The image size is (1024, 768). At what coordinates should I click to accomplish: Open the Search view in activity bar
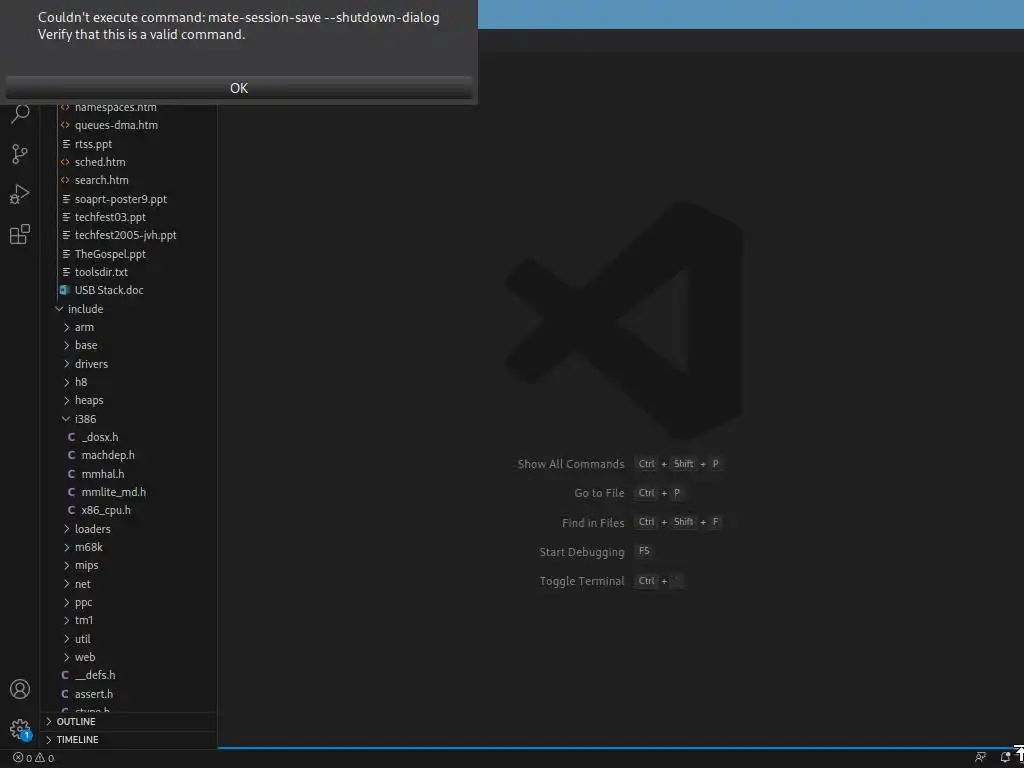click(x=20, y=114)
